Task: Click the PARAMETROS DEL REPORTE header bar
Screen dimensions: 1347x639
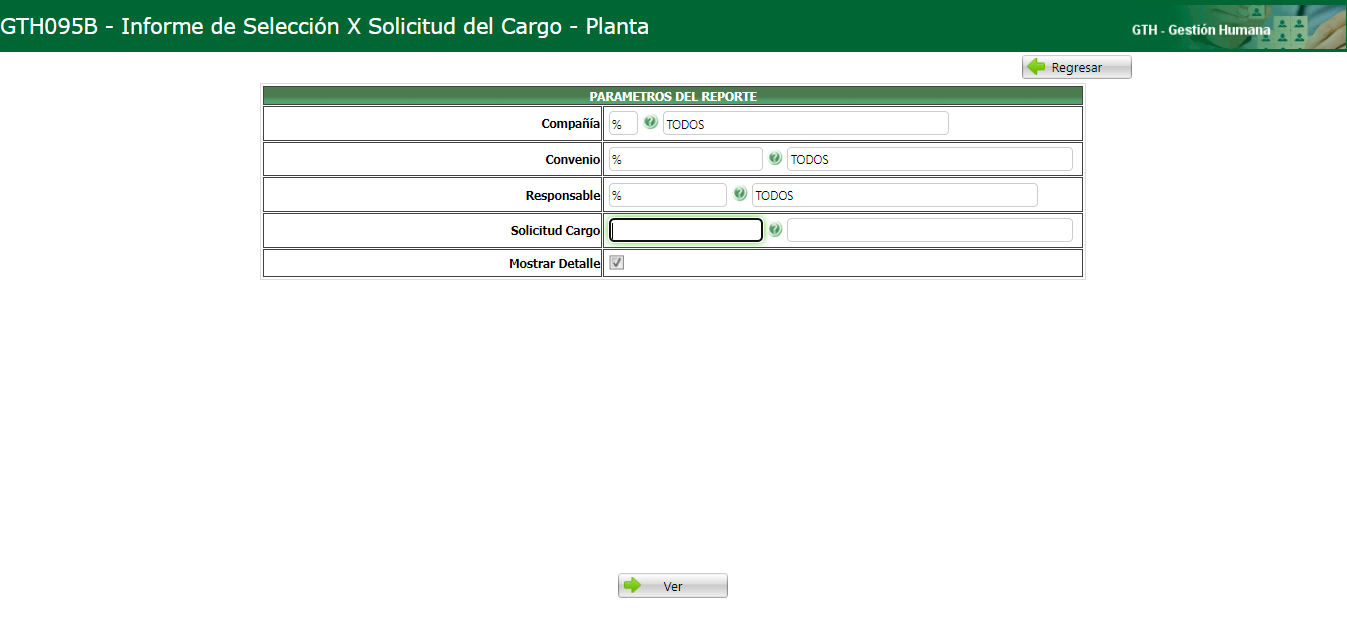Action: [672, 95]
